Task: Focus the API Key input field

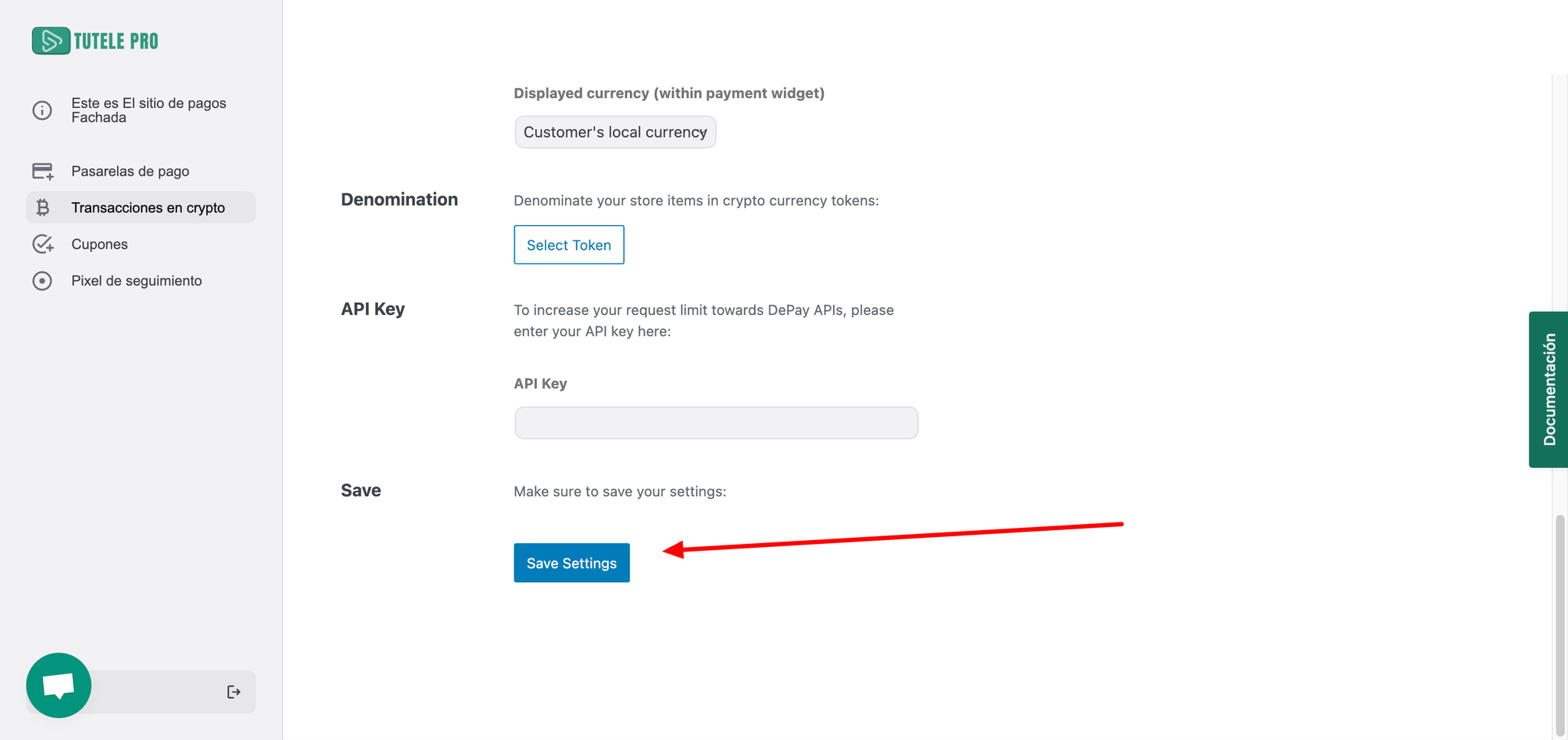Action: coord(716,423)
